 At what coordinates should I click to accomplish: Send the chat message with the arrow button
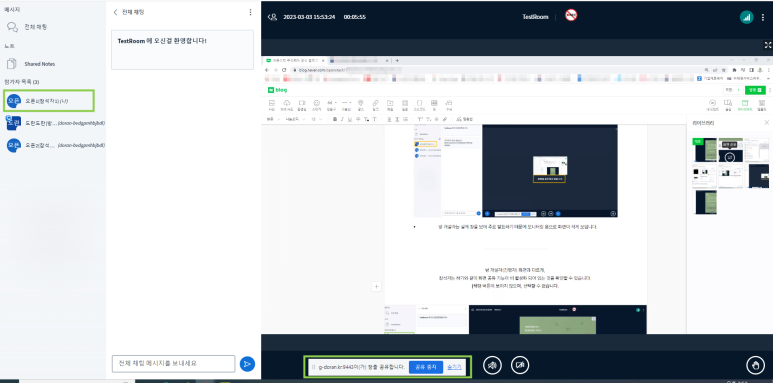247,364
